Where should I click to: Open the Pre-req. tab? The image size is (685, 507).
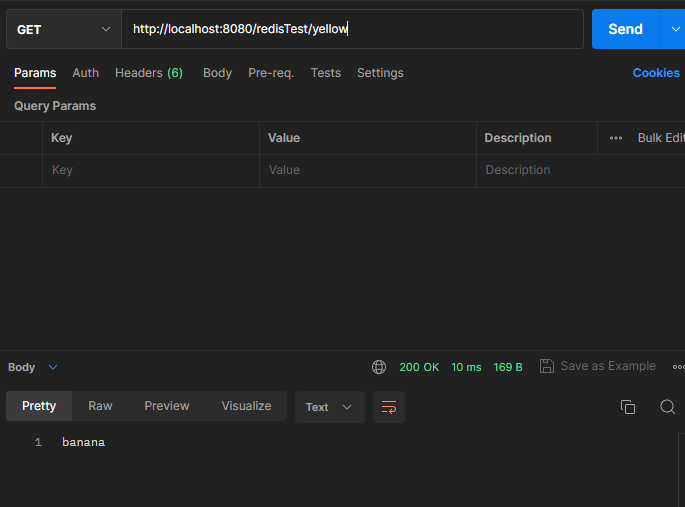click(271, 73)
